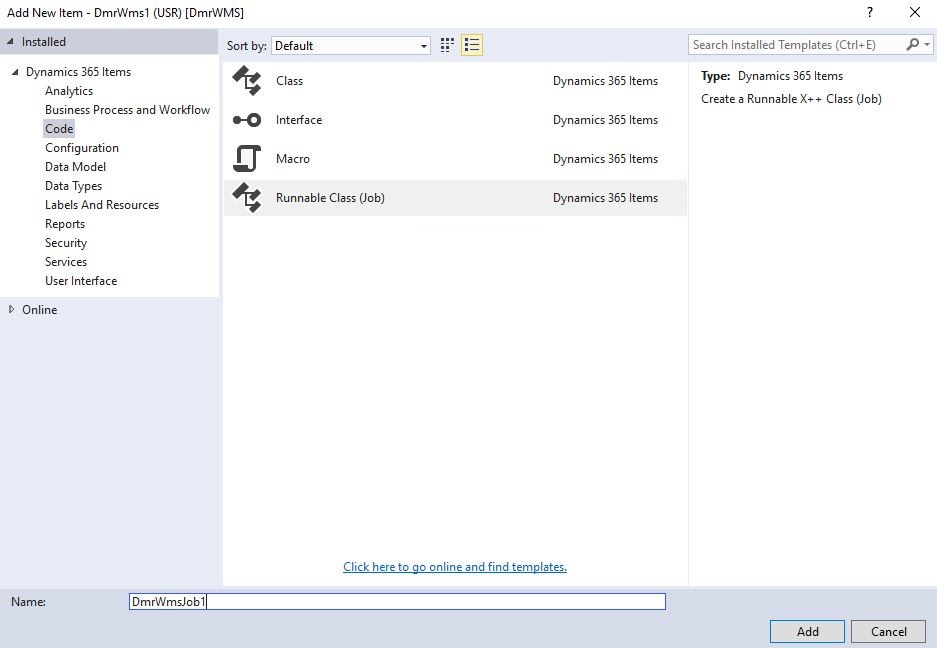Select the Class template icon
This screenshot has height=648, width=937.
point(247,81)
